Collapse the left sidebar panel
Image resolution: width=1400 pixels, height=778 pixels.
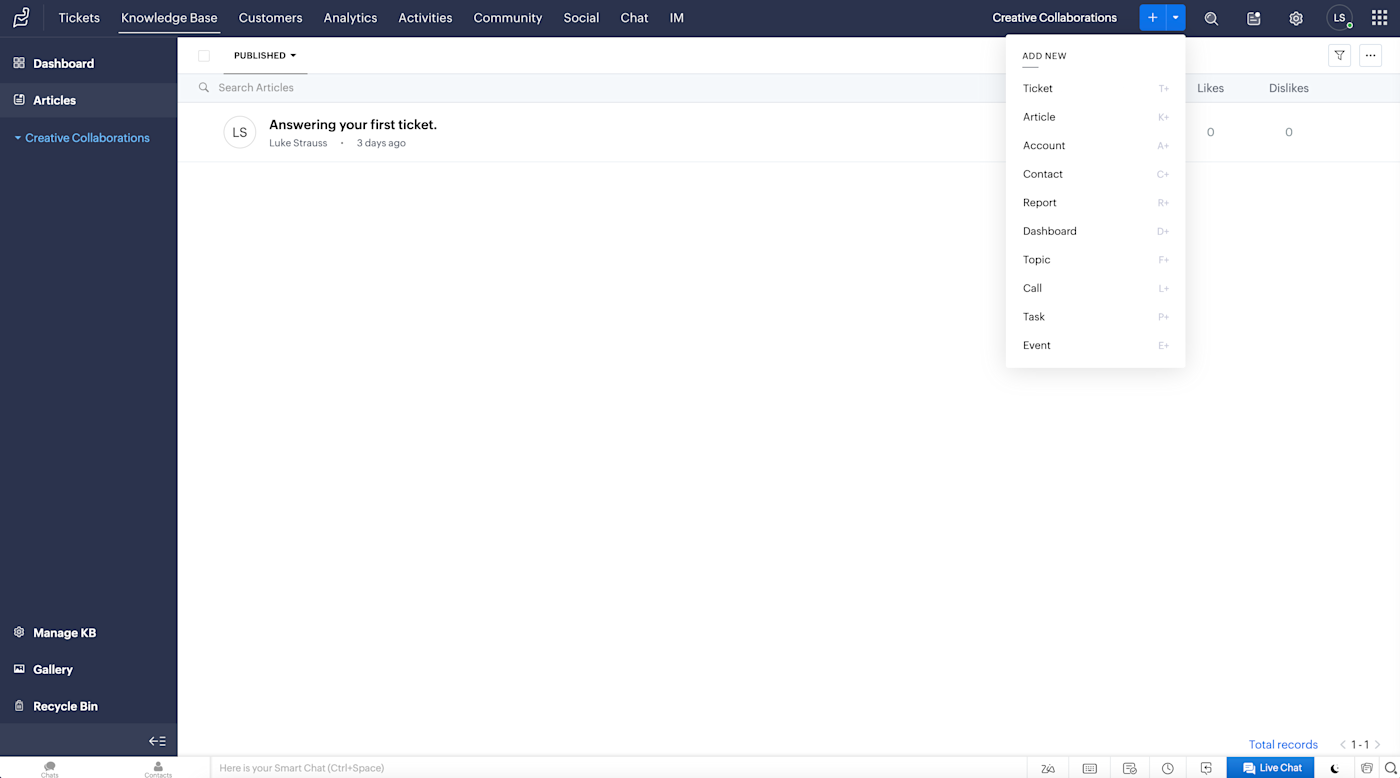[x=157, y=741]
